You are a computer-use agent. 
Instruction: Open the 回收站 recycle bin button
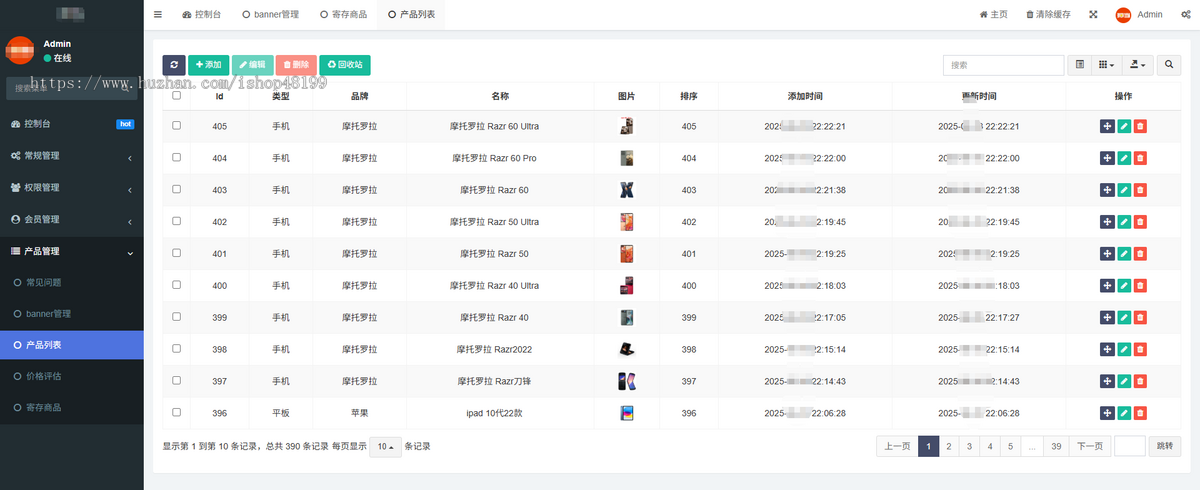[345, 65]
